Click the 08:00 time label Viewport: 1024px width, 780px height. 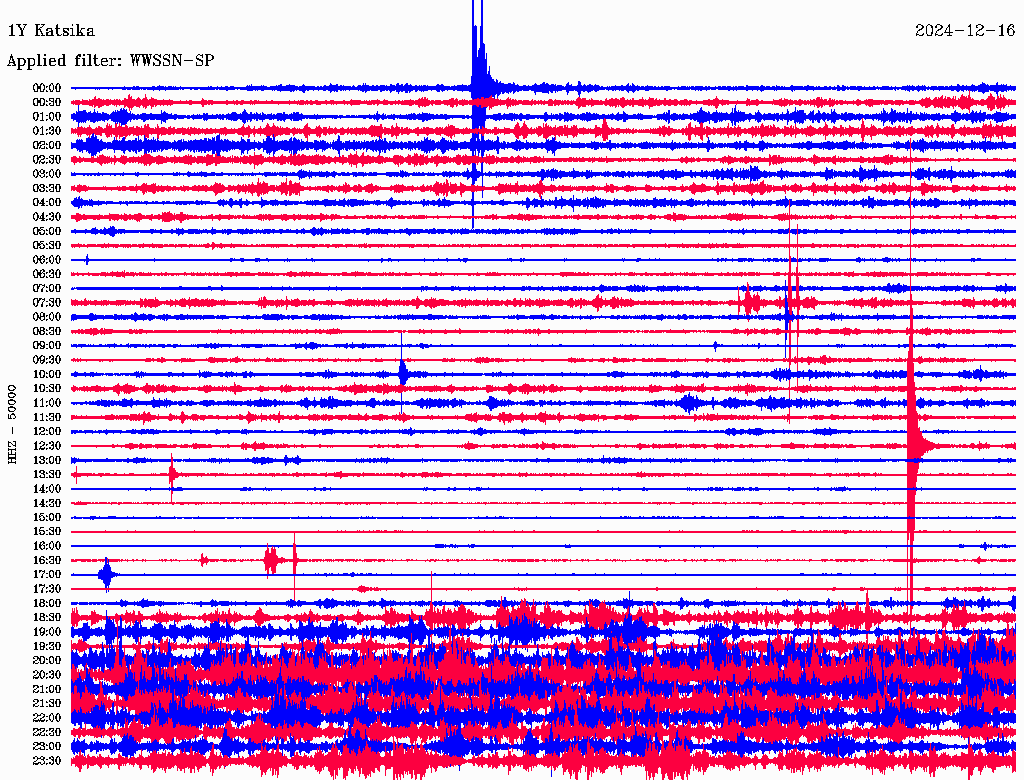(47, 317)
